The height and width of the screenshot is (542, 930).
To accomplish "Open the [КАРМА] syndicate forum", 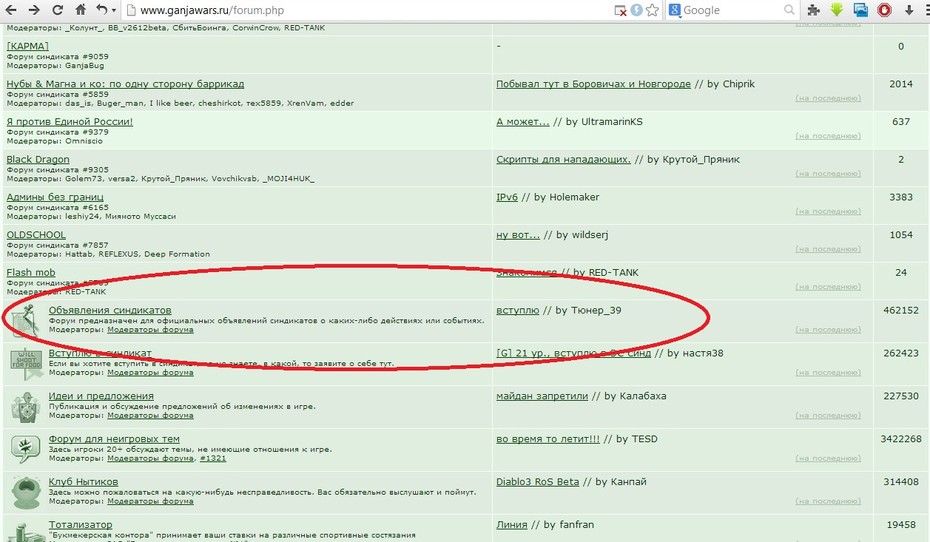I will (27, 46).
